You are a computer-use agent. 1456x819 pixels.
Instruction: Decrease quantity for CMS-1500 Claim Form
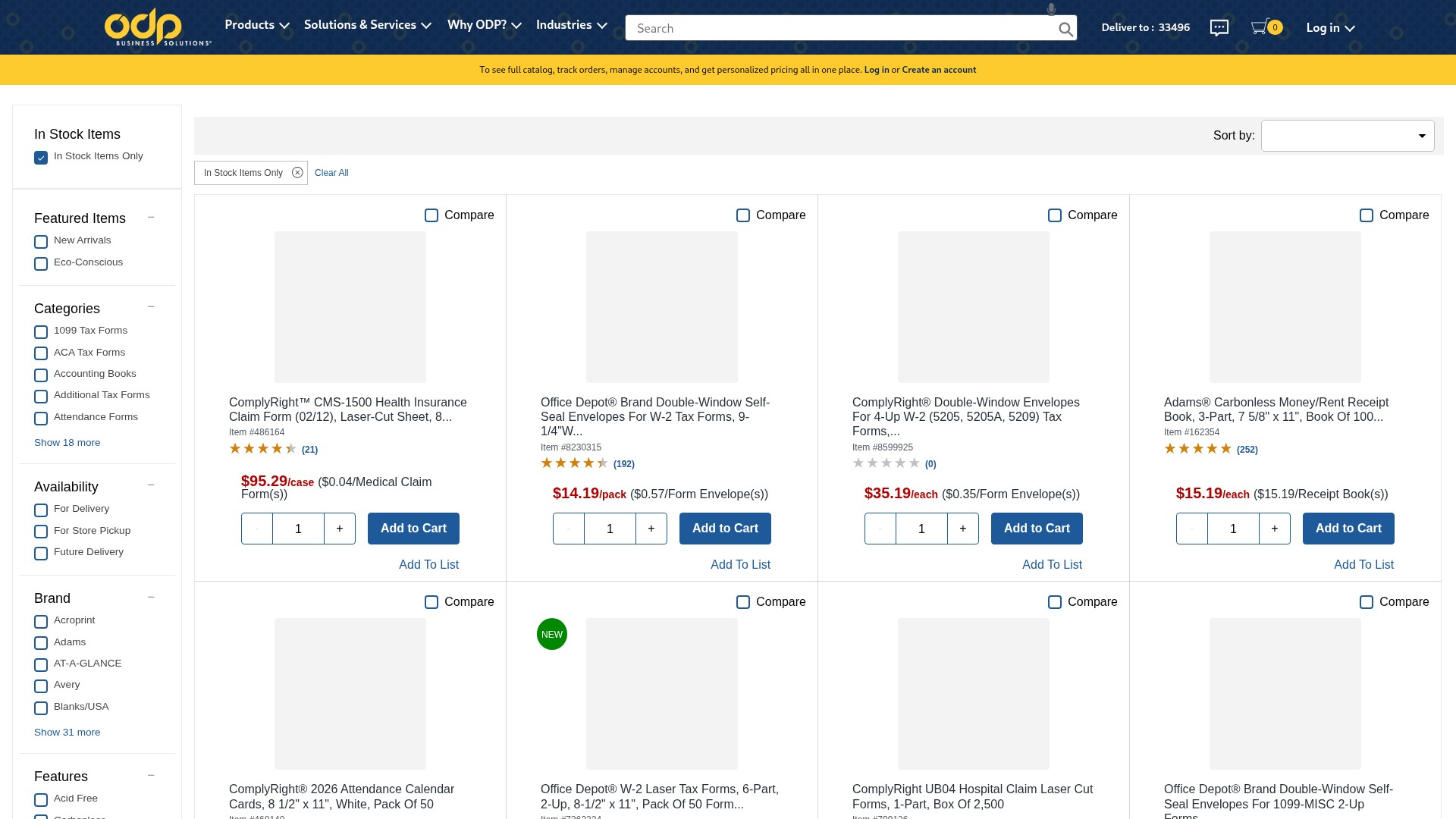point(257,529)
